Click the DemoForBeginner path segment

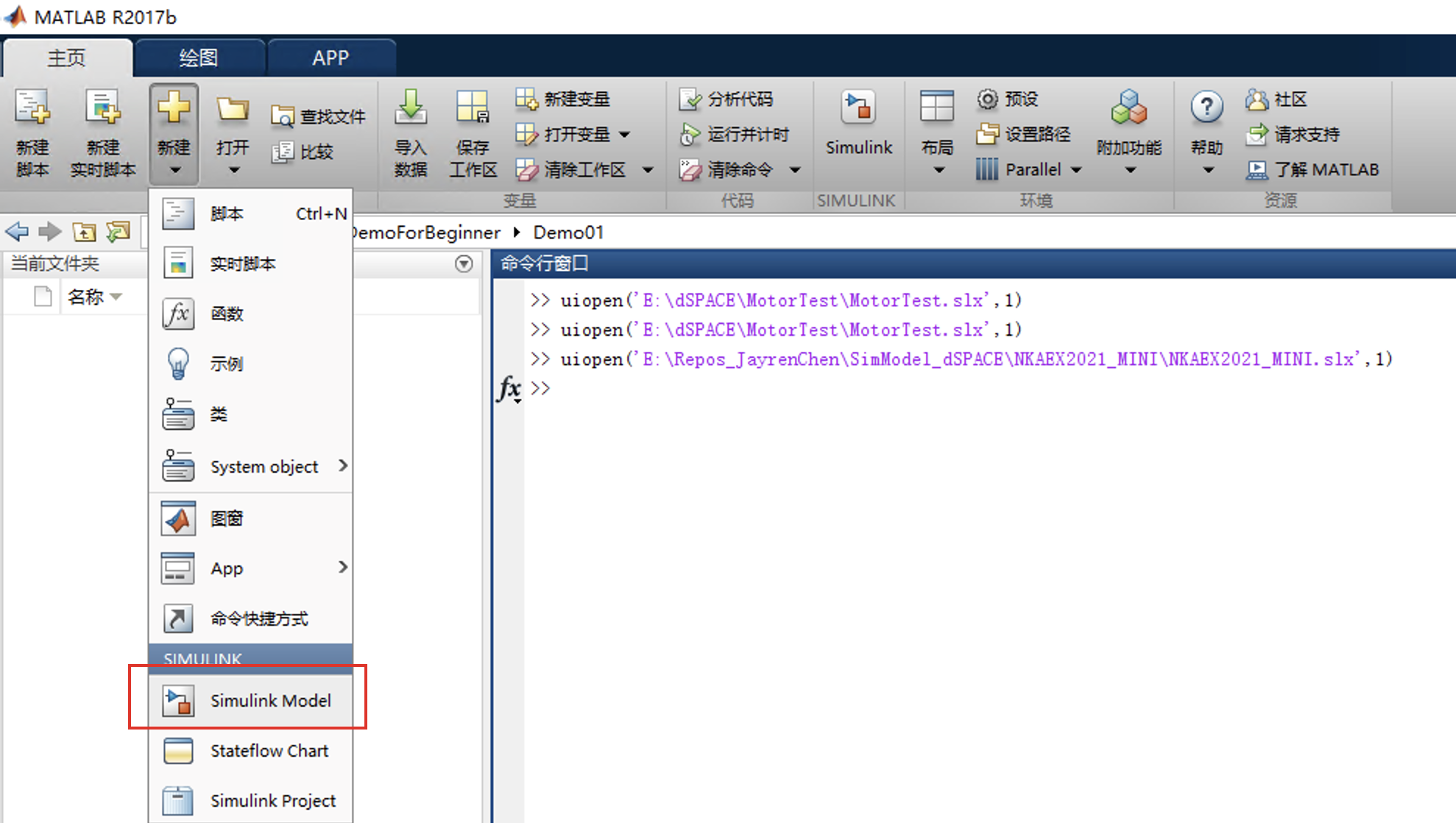pos(427,233)
